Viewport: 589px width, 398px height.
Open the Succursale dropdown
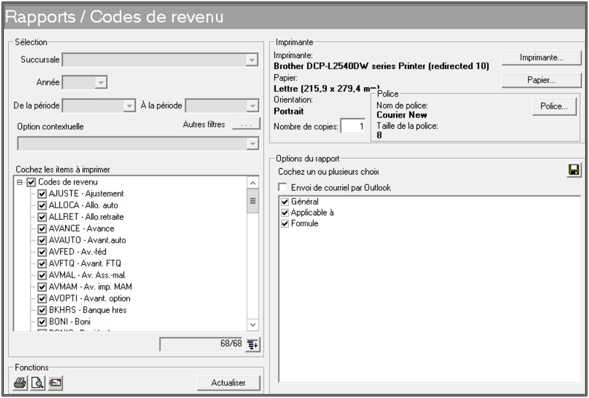[x=252, y=60]
